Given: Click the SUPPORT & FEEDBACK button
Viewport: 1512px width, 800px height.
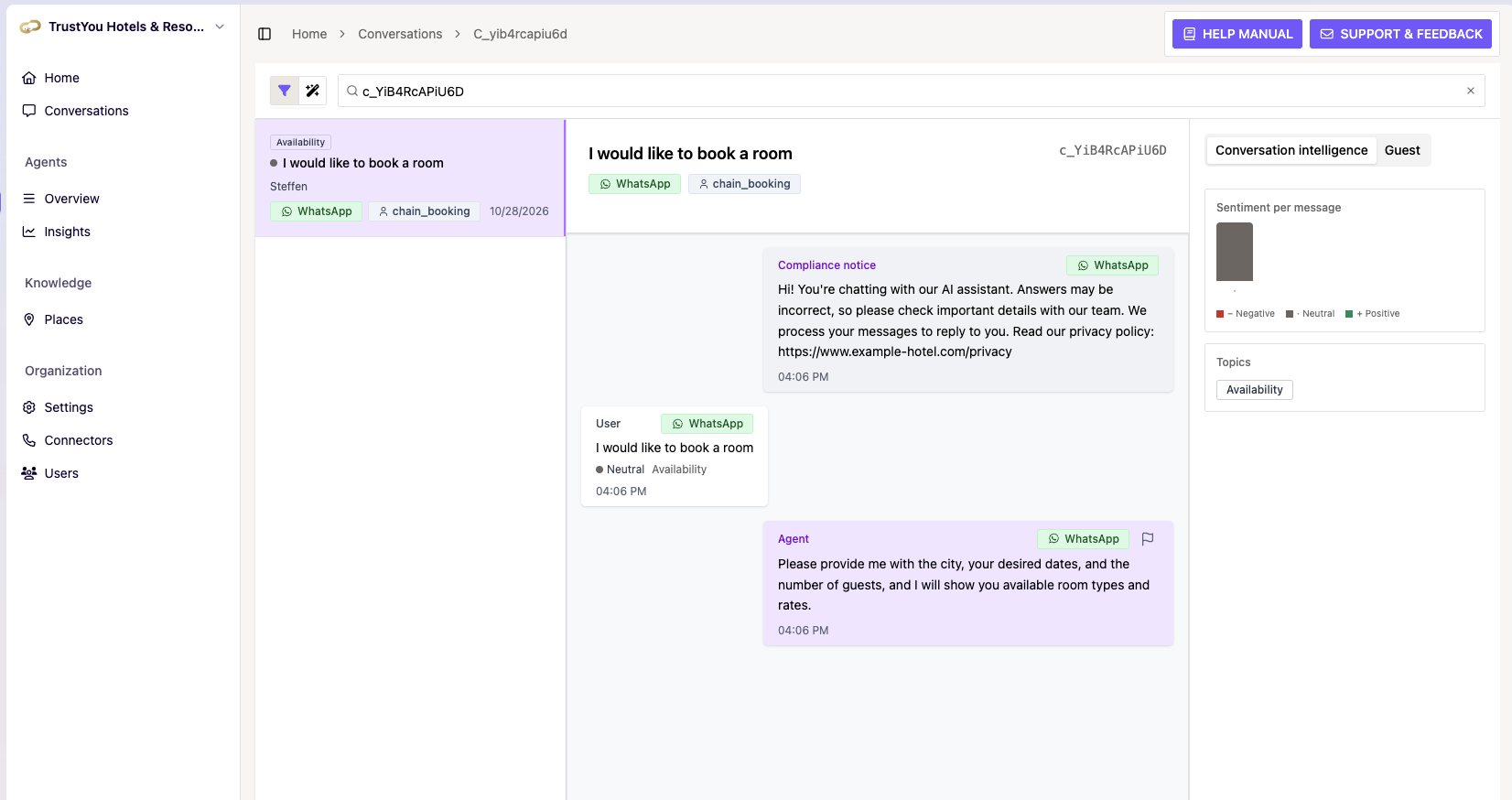Looking at the screenshot, I should coord(1400,34).
